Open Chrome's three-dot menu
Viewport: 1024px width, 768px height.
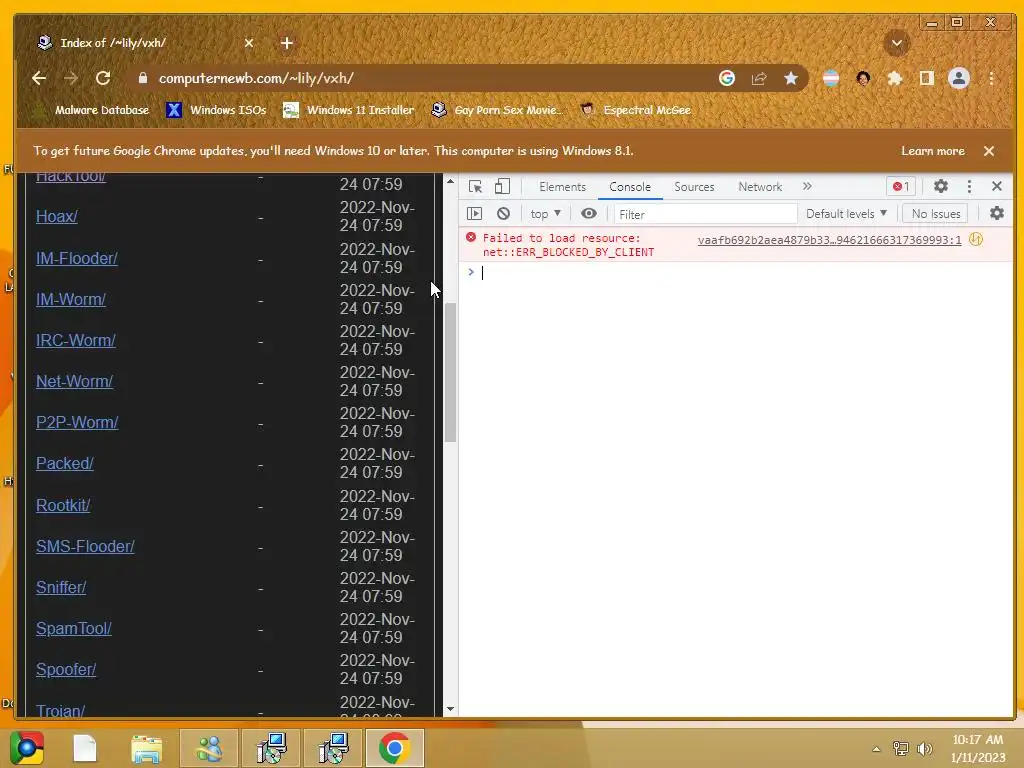coord(991,78)
